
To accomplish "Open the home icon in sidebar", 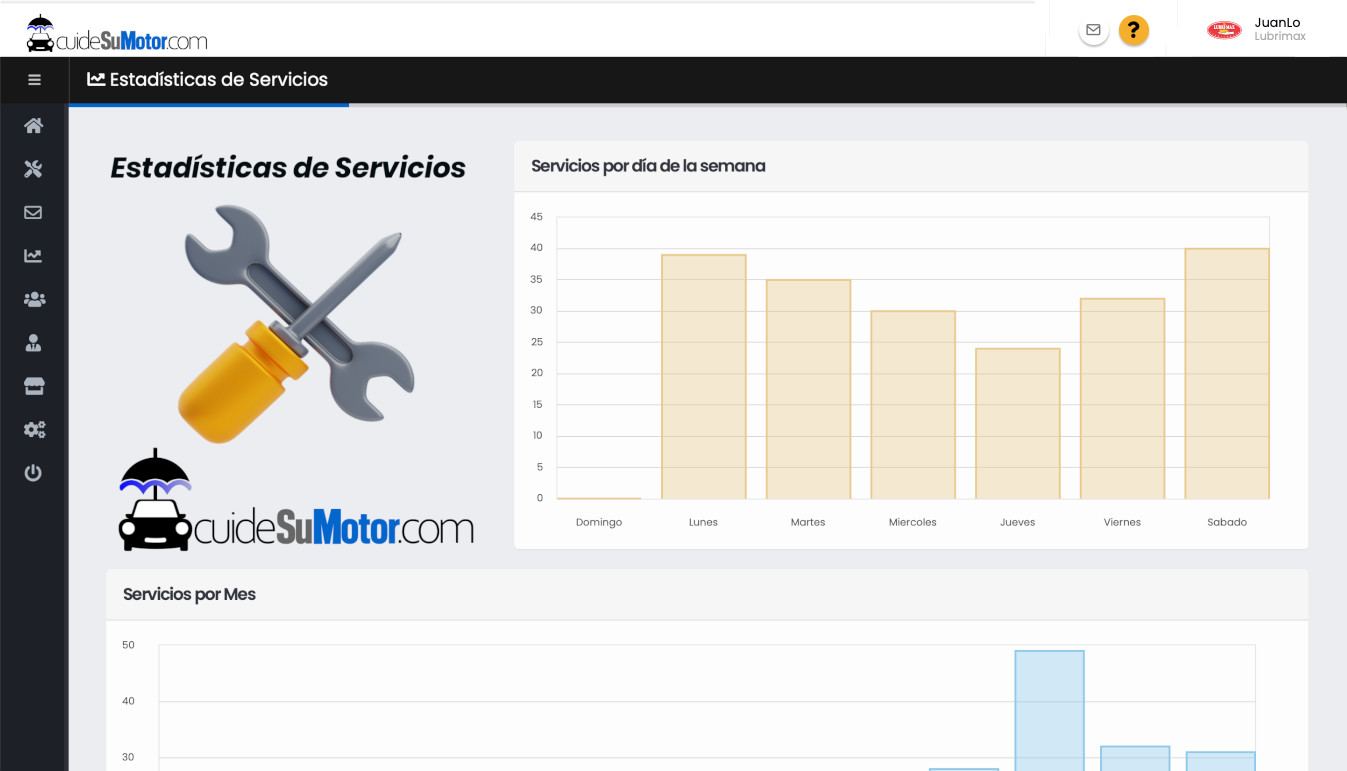I will [34, 126].
